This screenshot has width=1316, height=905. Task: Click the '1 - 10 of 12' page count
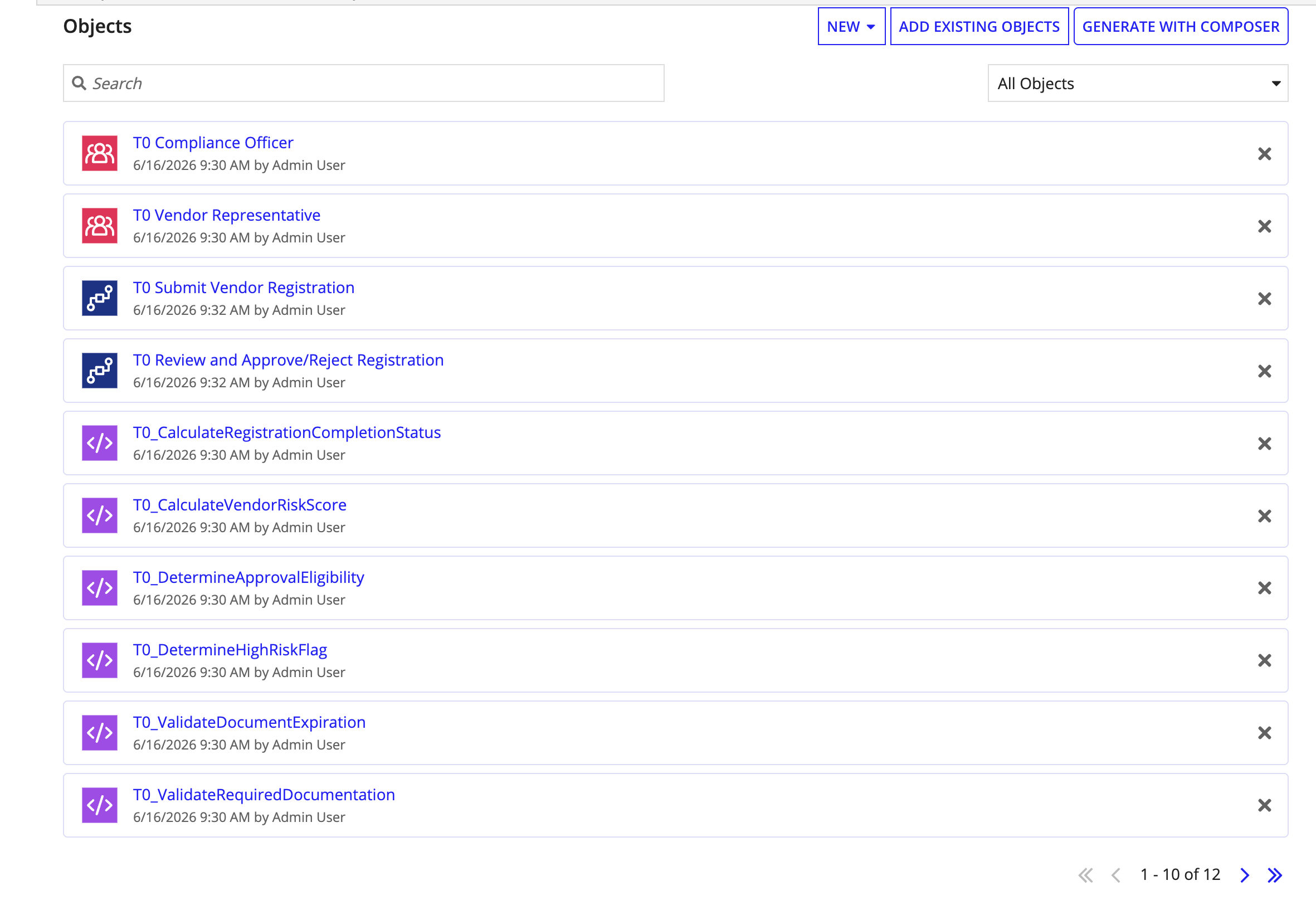click(1180, 874)
